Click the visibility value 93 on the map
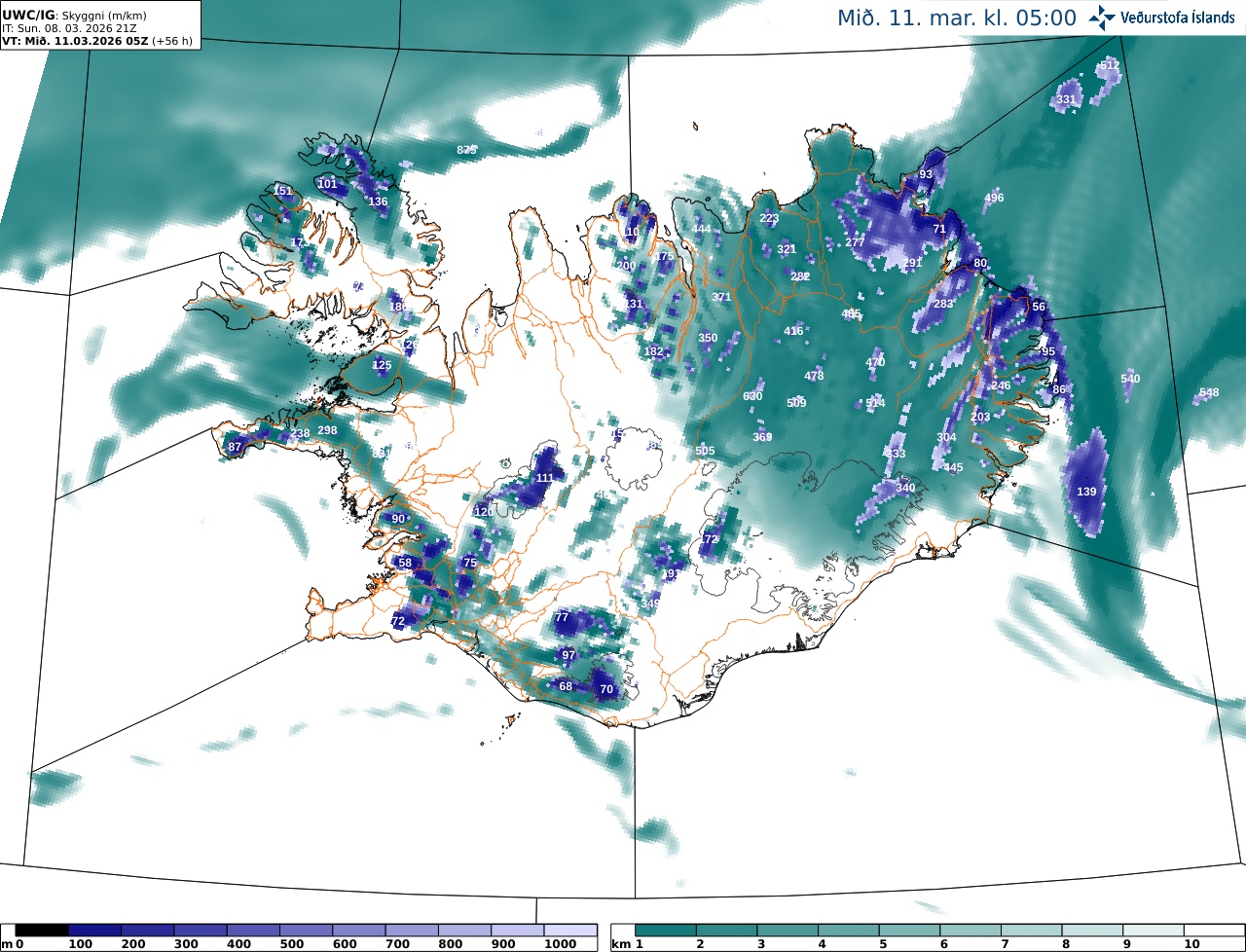The height and width of the screenshot is (952, 1246). (926, 174)
